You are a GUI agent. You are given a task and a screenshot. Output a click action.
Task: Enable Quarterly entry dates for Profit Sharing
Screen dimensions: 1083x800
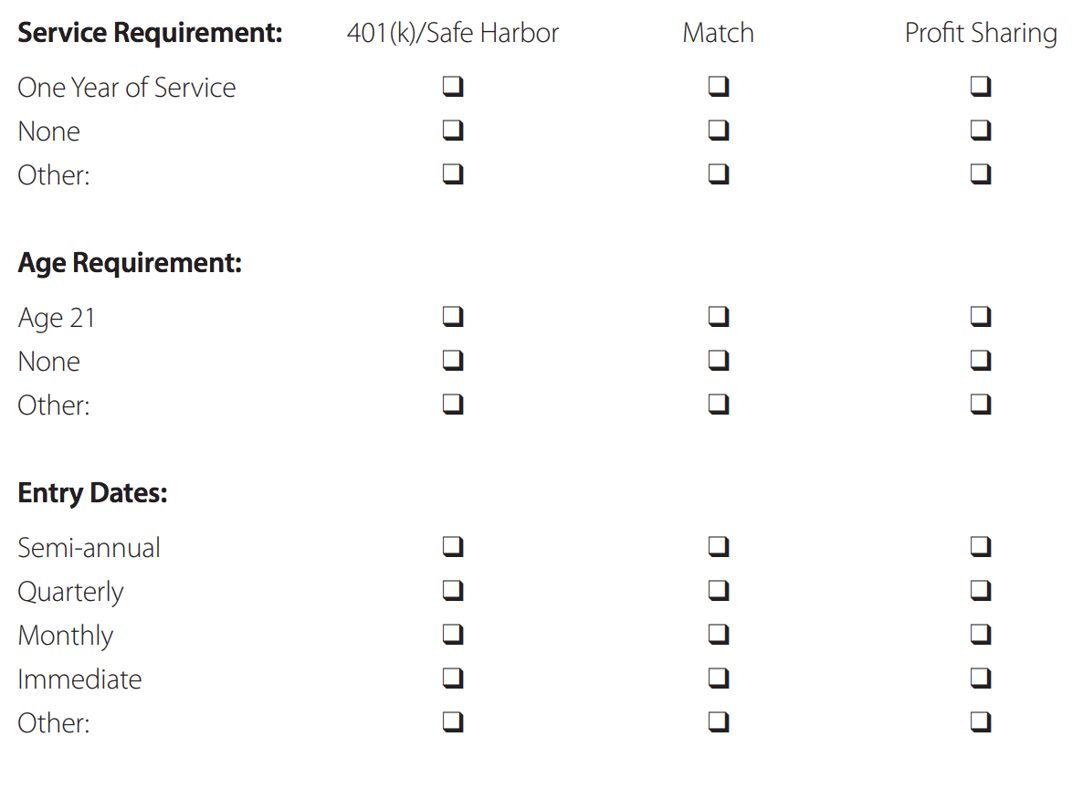click(x=981, y=590)
